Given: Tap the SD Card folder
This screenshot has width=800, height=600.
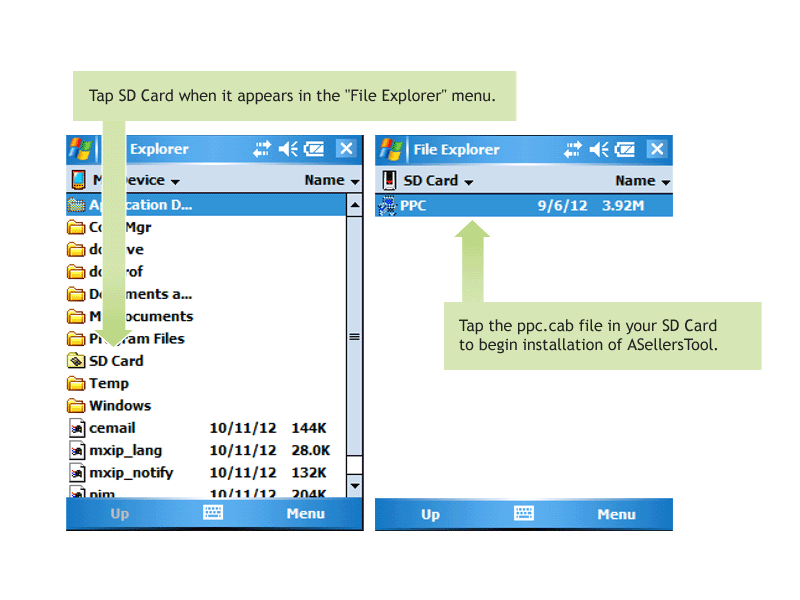Looking at the screenshot, I should coord(106,361).
